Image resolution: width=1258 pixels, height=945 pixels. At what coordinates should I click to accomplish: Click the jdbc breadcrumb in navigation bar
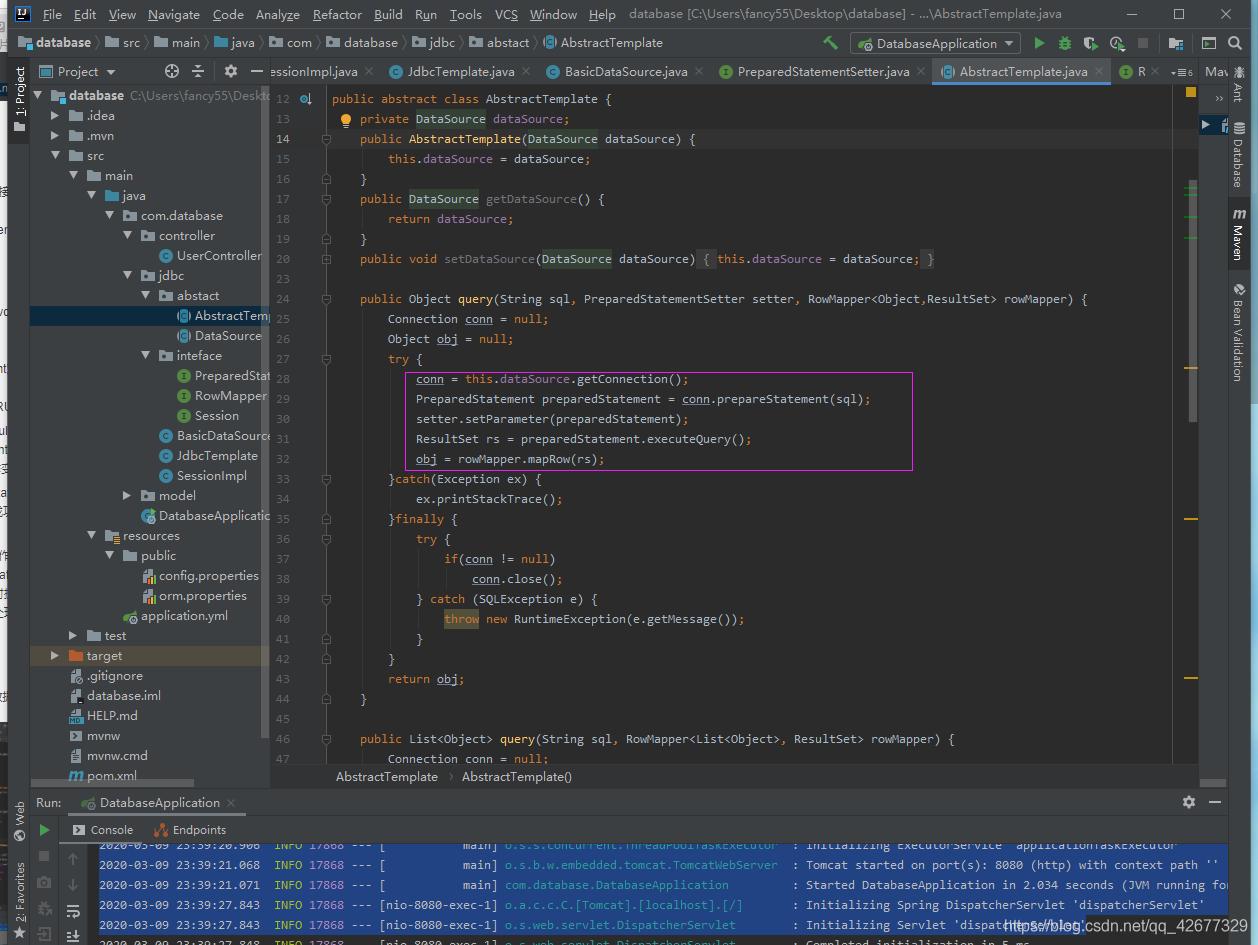pyautogui.click(x=441, y=43)
